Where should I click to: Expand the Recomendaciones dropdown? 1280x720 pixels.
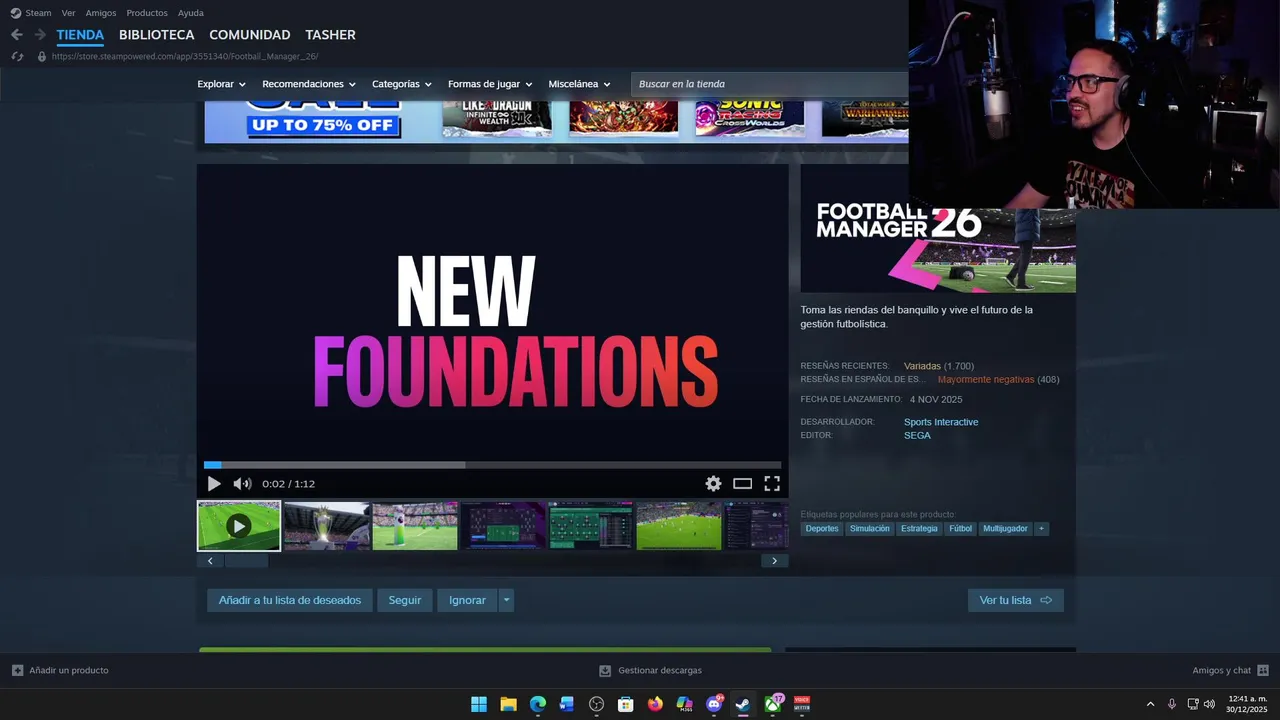click(309, 84)
